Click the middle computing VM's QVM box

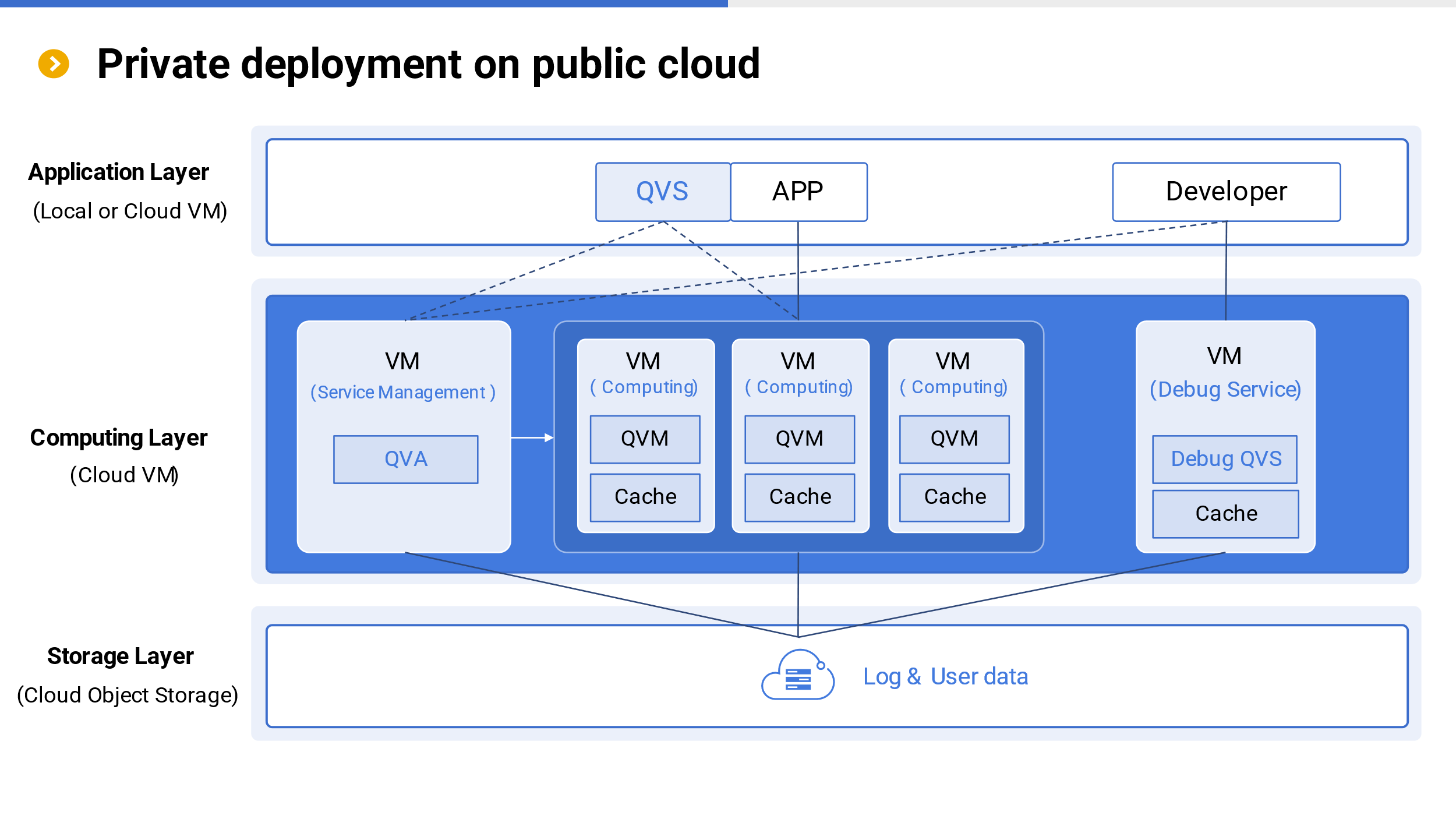[x=799, y=439]
